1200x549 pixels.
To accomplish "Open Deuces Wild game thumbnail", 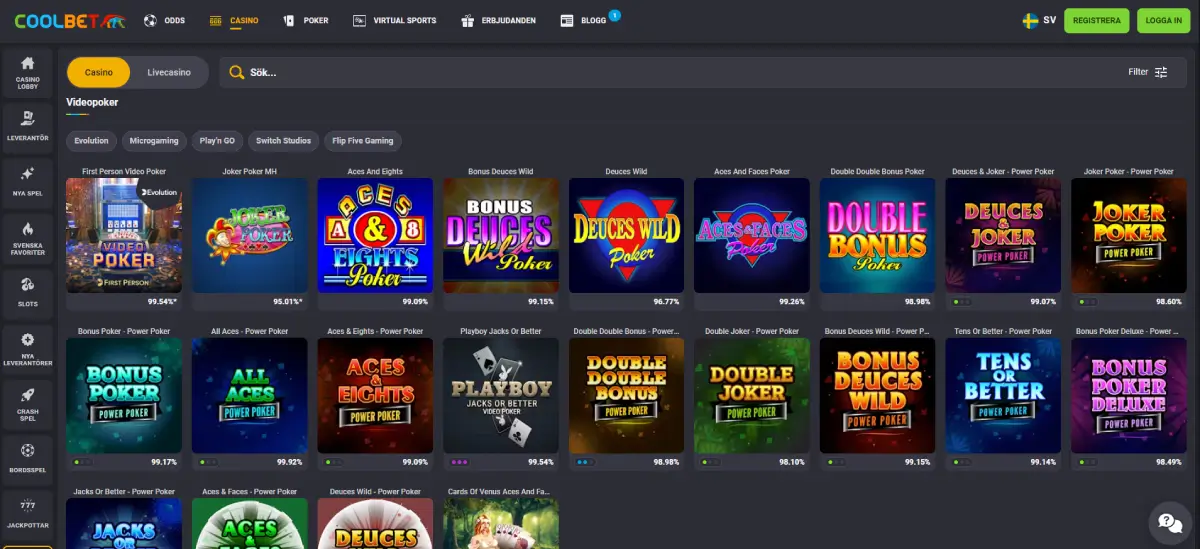I will pyautogui.click(x=626, y=235).
